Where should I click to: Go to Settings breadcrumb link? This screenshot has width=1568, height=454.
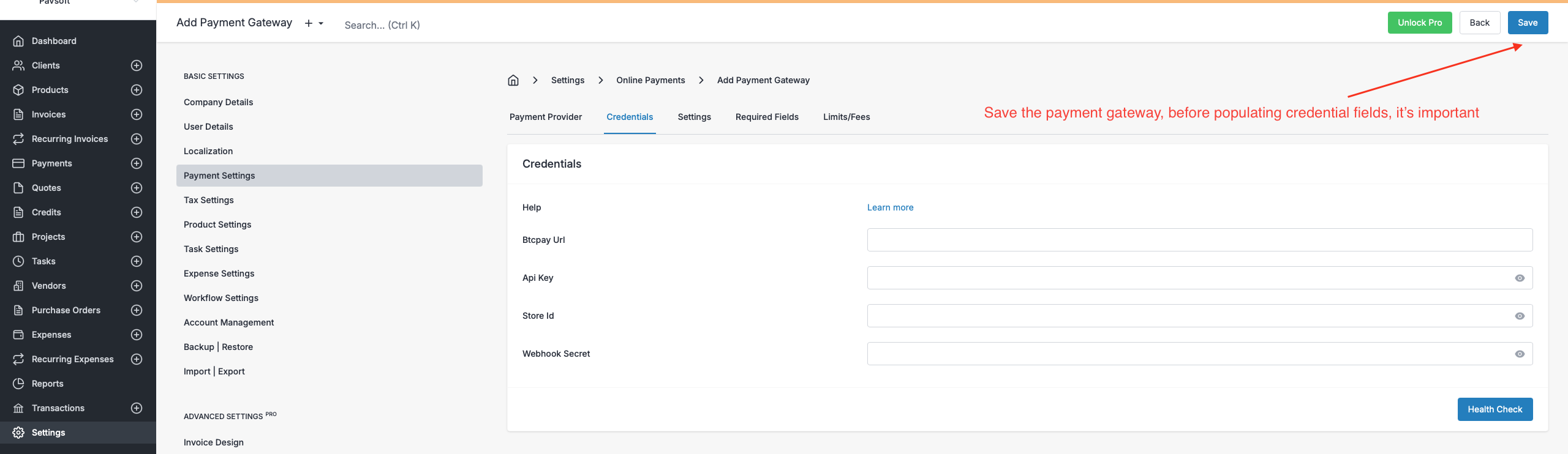coord(568,80)
